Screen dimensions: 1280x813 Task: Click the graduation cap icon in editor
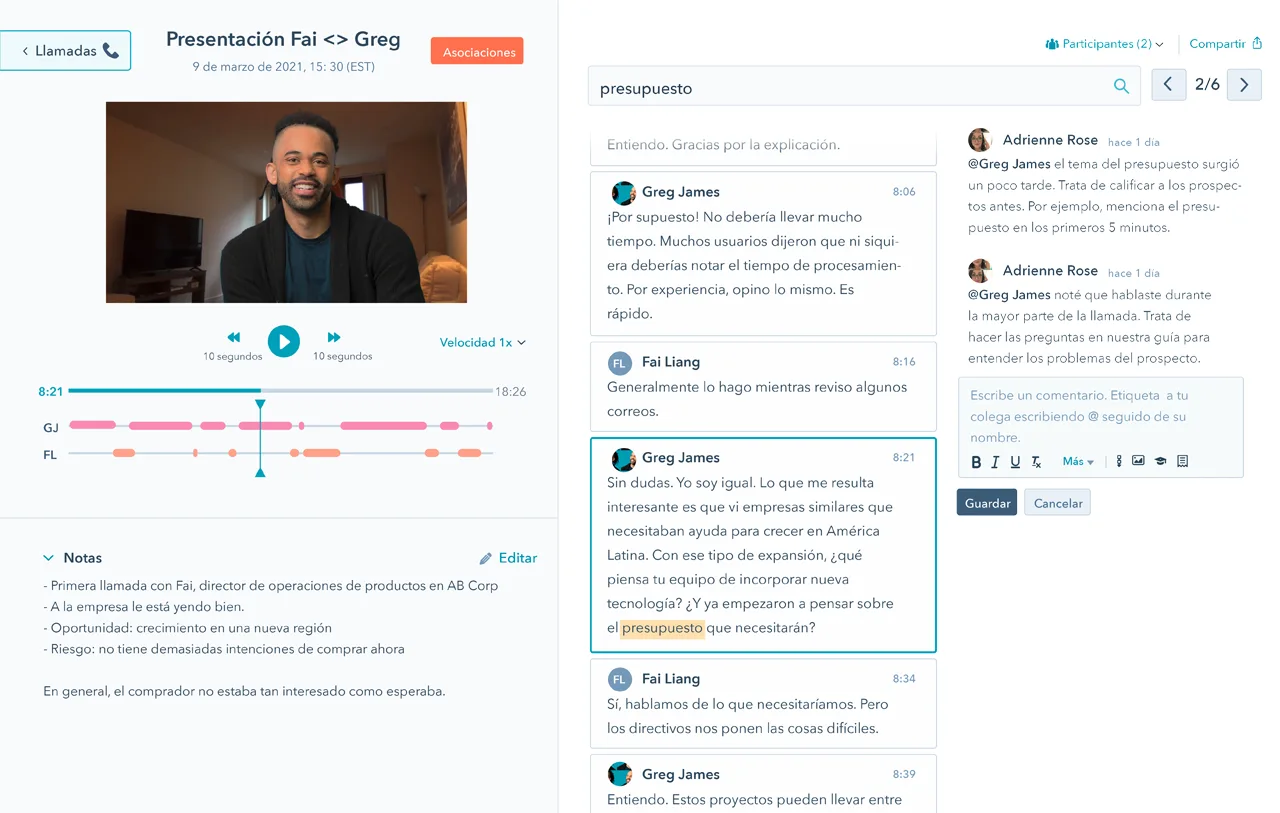point(1160,461)
